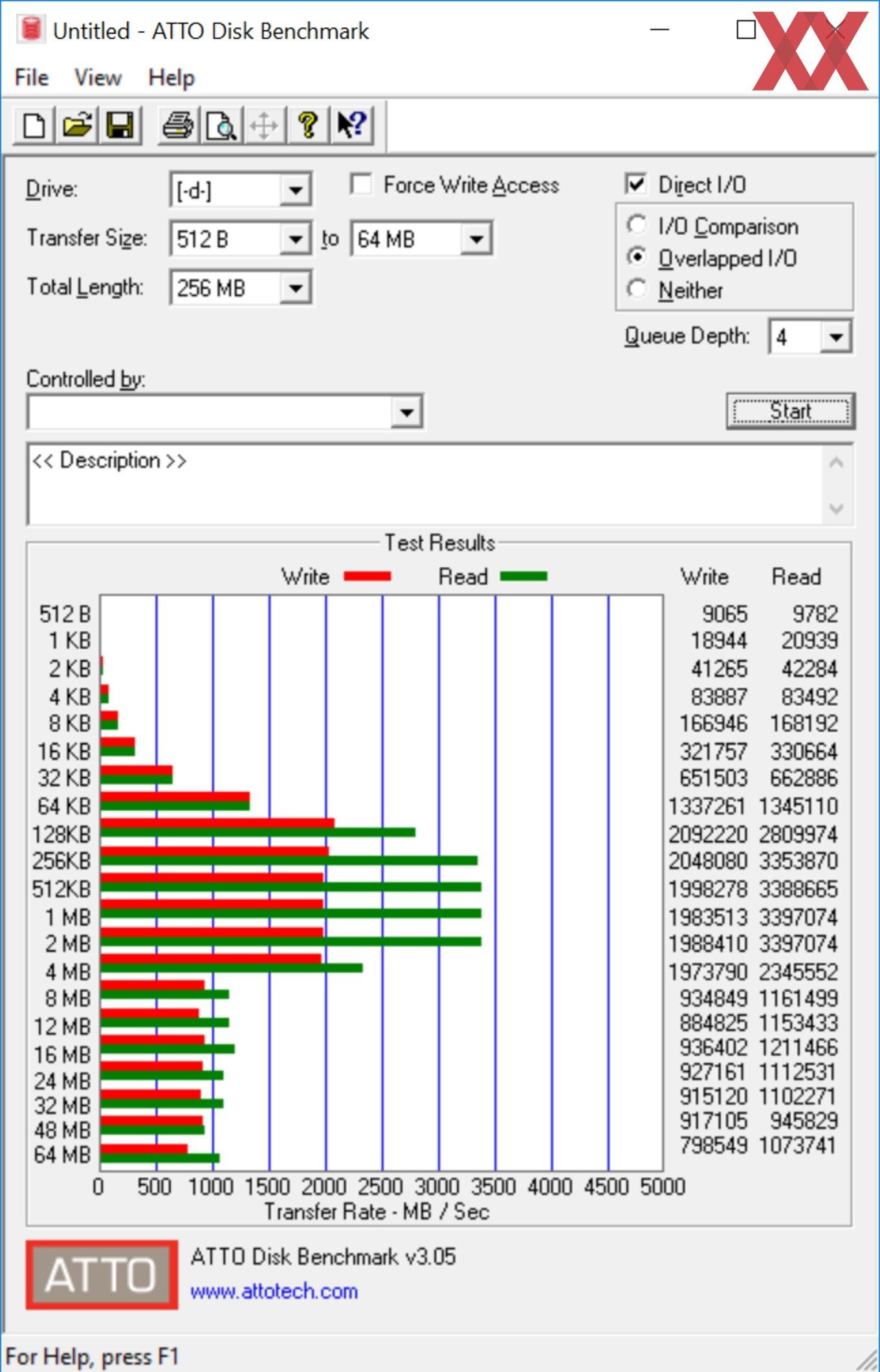Select the Overlapped I/O radio option
Image resolution: width=880 pixels, height=1372 pixels.
637,257
